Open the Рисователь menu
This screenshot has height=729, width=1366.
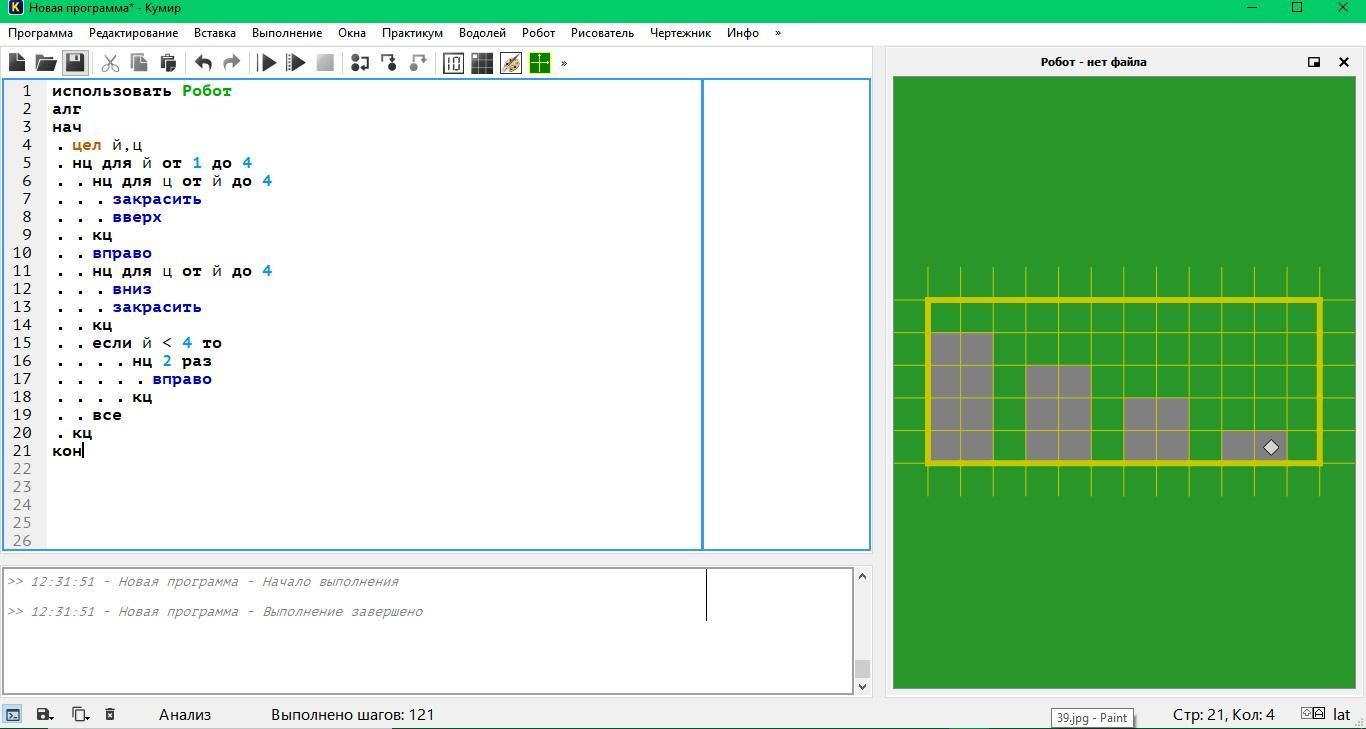click(x=602, y=33)
